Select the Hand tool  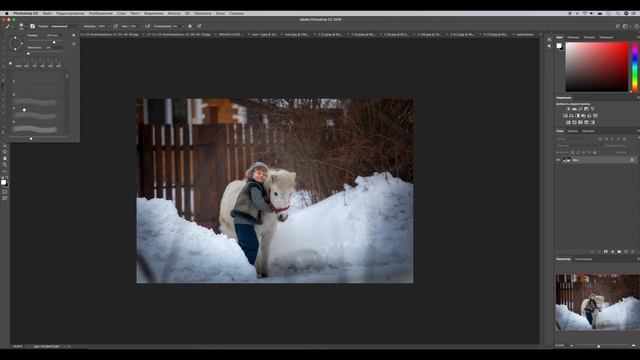point(4,158)
